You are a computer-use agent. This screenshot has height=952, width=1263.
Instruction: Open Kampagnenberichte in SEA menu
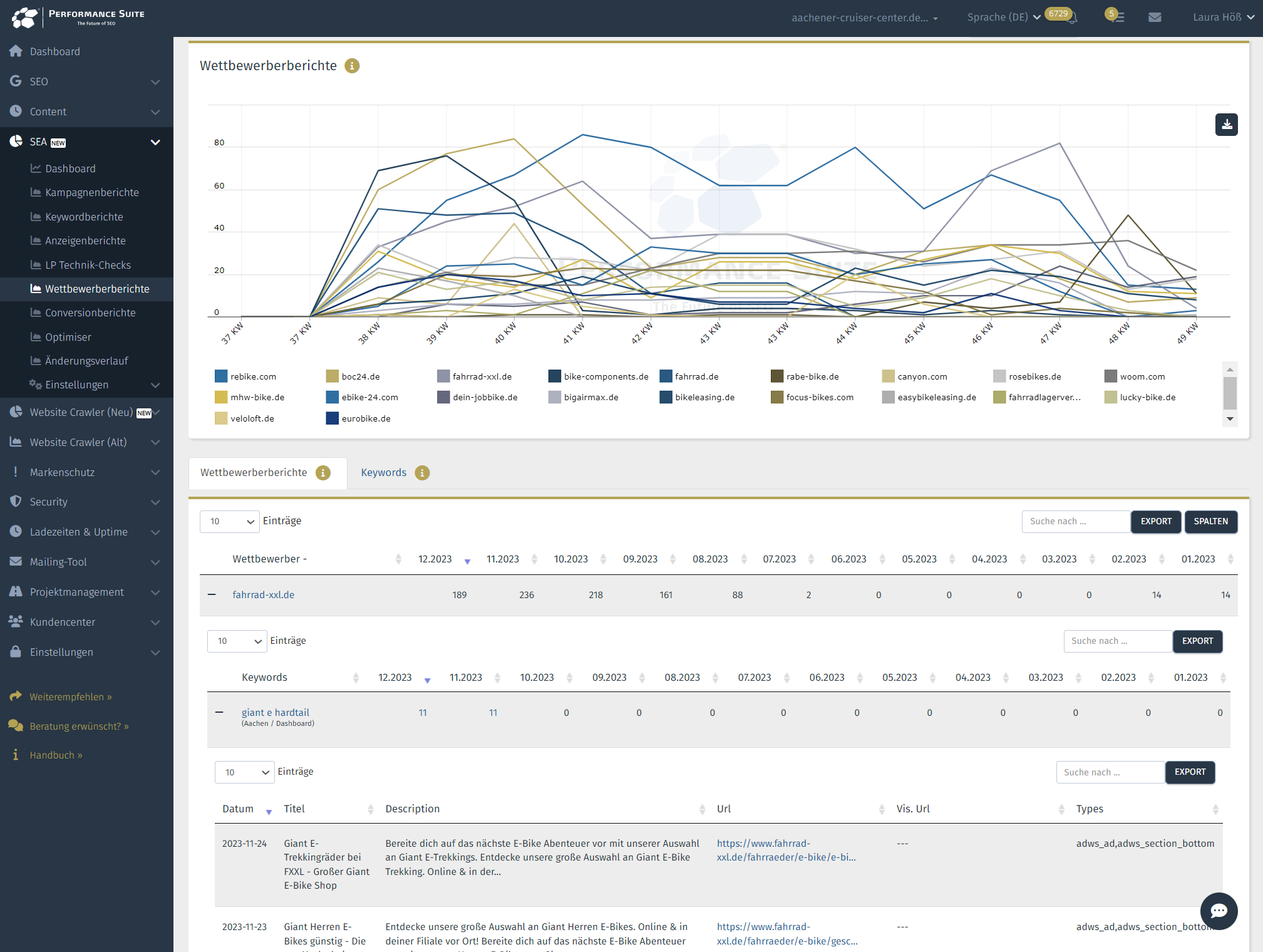point(91,192)
